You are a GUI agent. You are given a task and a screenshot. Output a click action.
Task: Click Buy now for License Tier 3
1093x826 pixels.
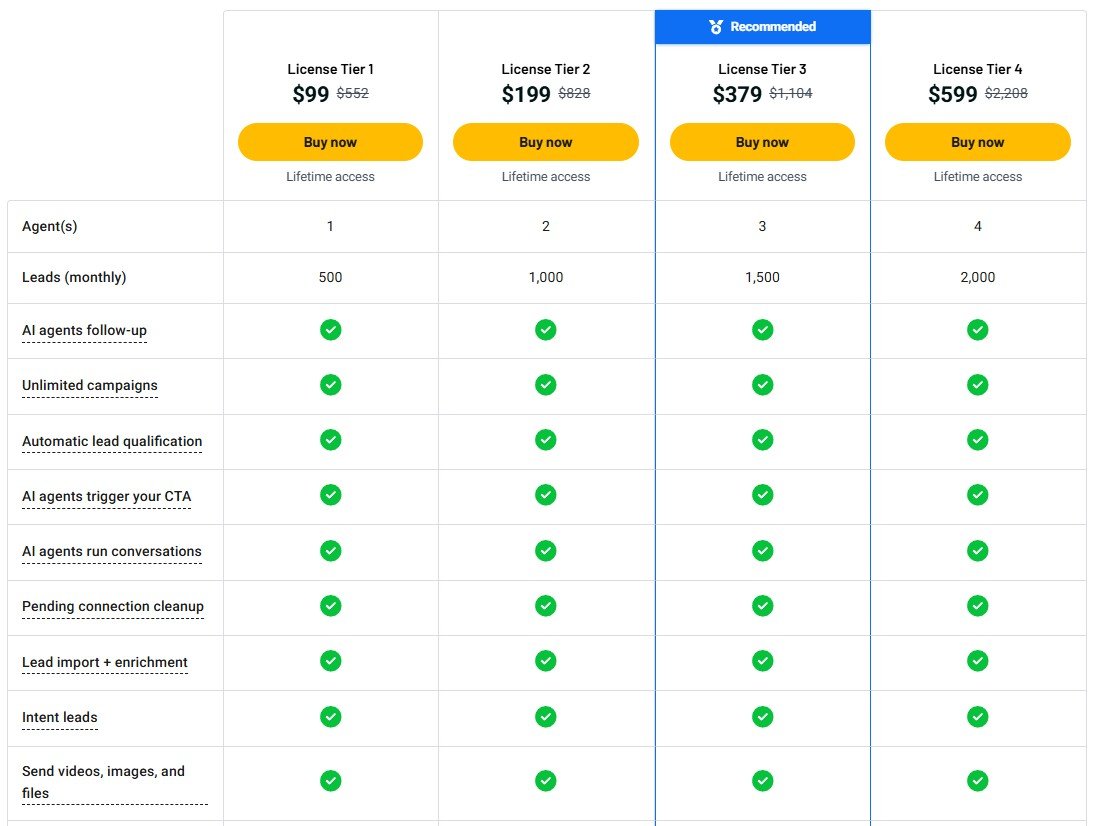point(762,142)
